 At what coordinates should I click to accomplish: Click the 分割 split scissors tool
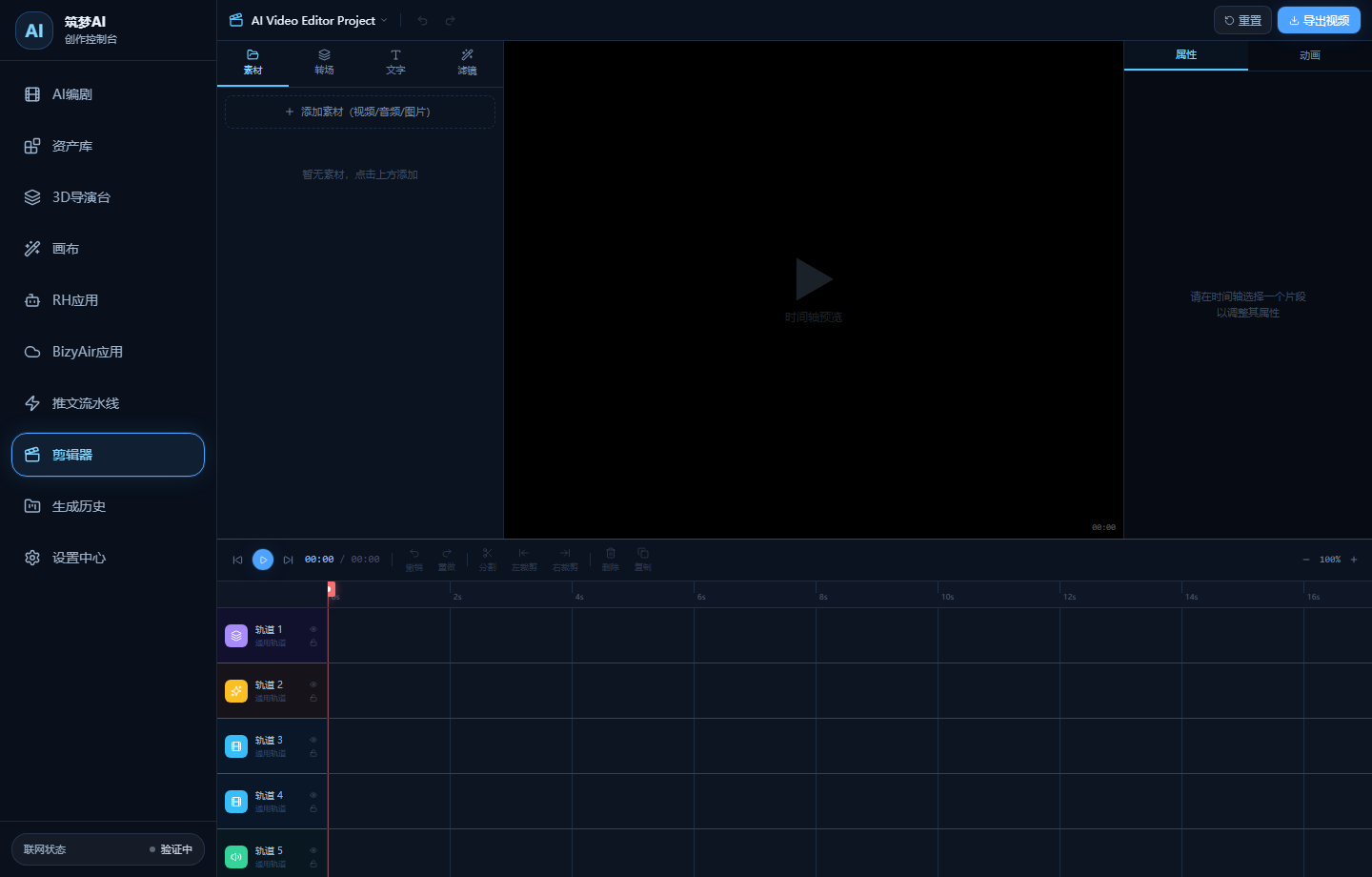tap(488, 560)
